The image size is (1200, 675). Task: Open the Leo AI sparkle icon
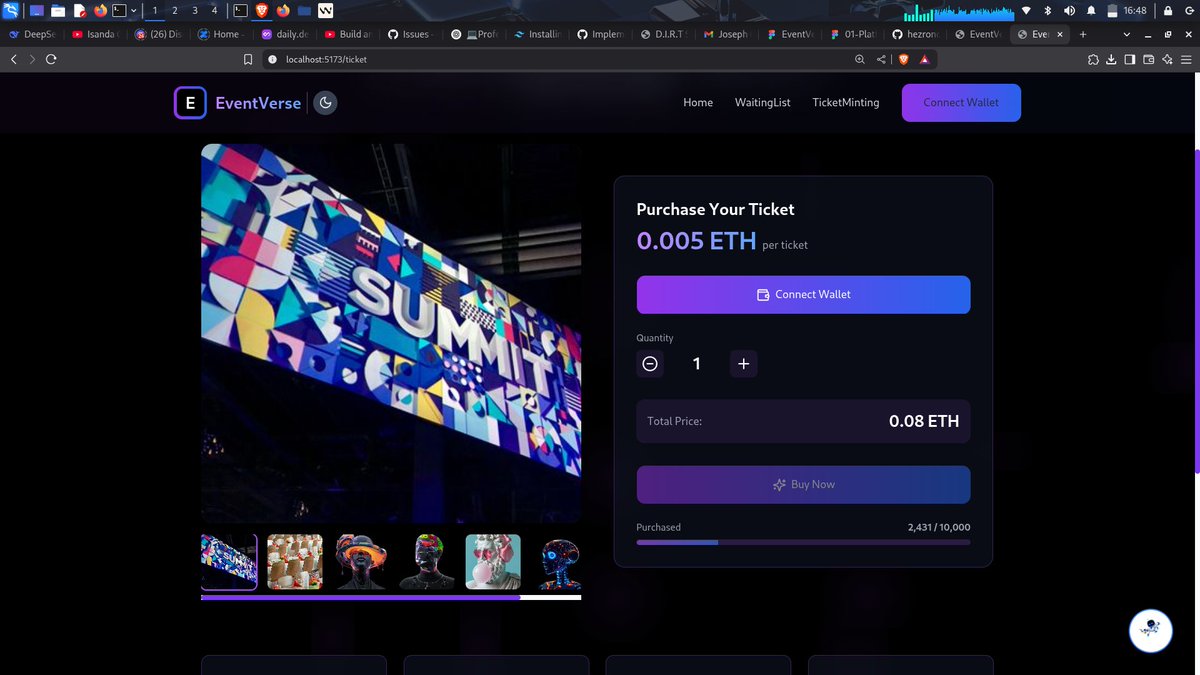(x=1166, y=59)
